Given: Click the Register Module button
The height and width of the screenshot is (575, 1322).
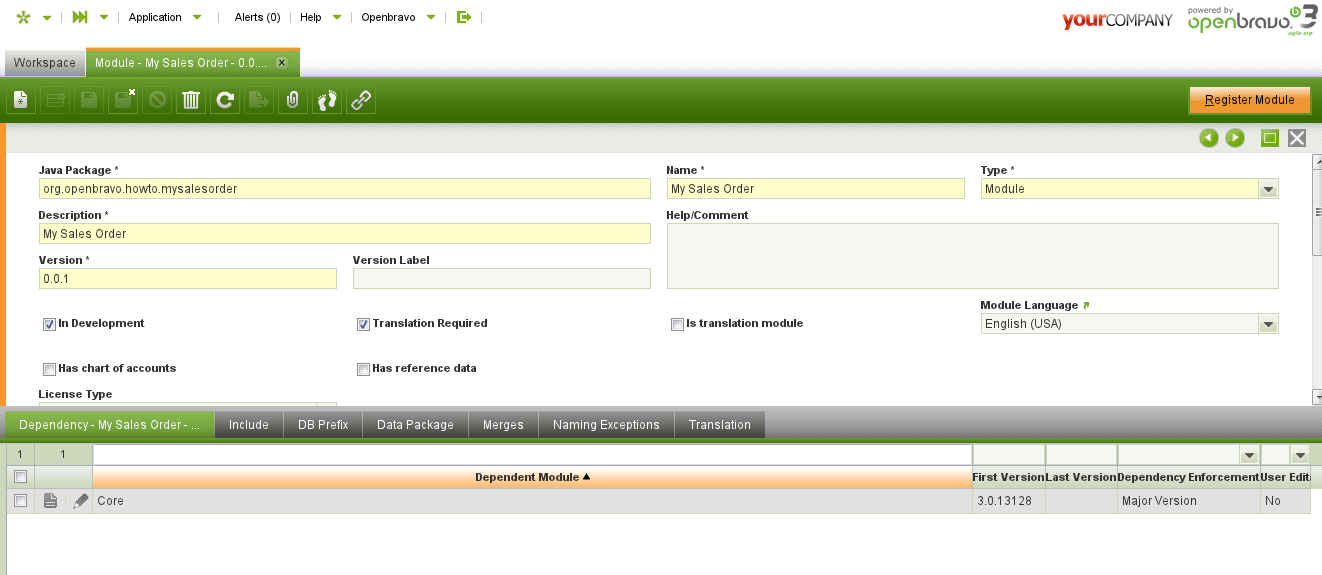Looking at the screenshot, I should point(1249,100).
